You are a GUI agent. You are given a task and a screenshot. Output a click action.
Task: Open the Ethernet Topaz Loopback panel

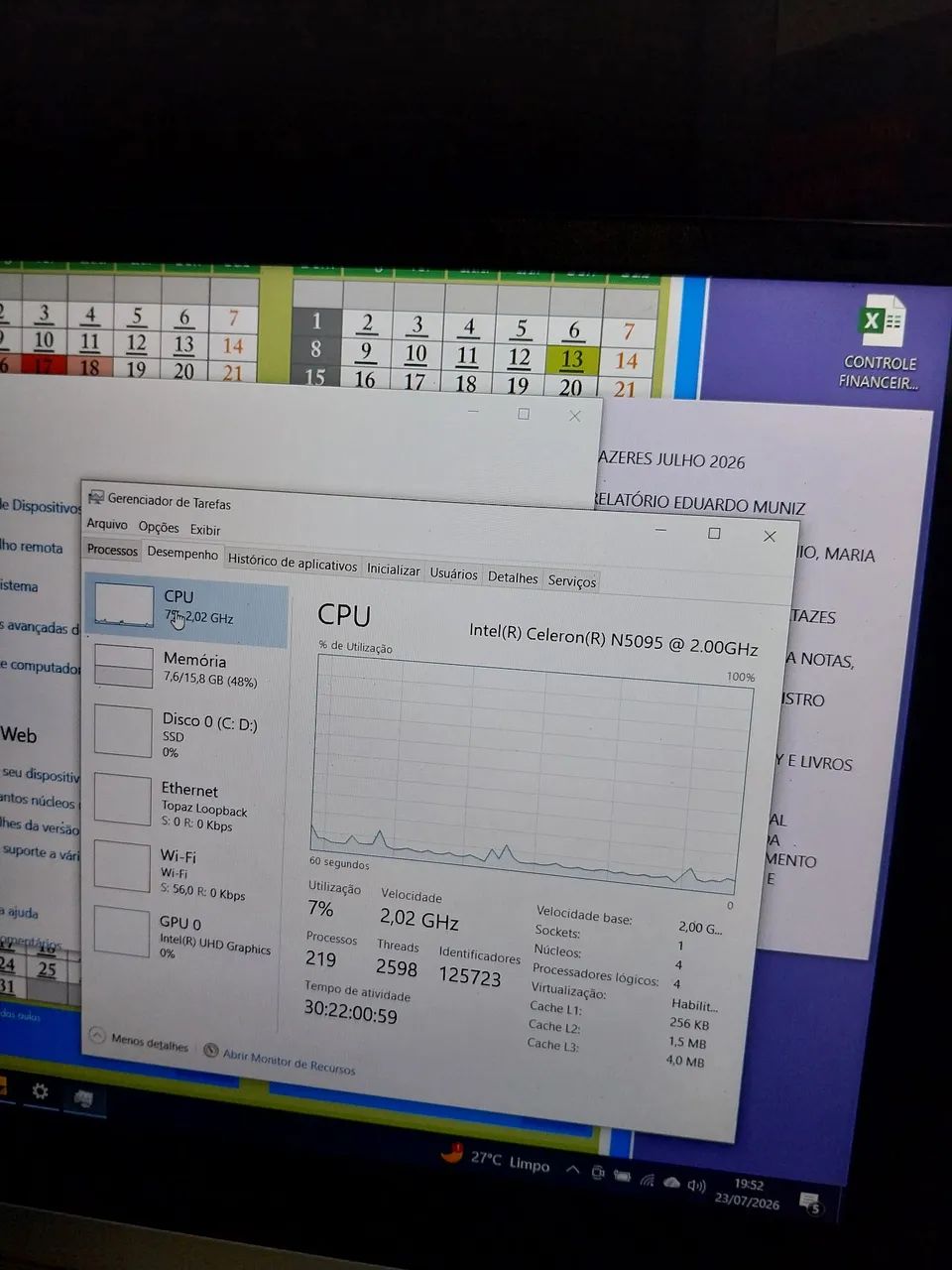(x=184, y=804)
